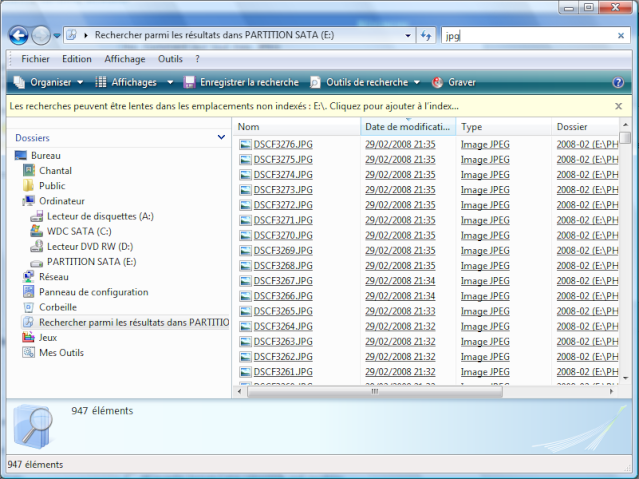Sort by Date de modification column
The height and width of the screenshot is (479, 639).
click(x=408, y=127)
